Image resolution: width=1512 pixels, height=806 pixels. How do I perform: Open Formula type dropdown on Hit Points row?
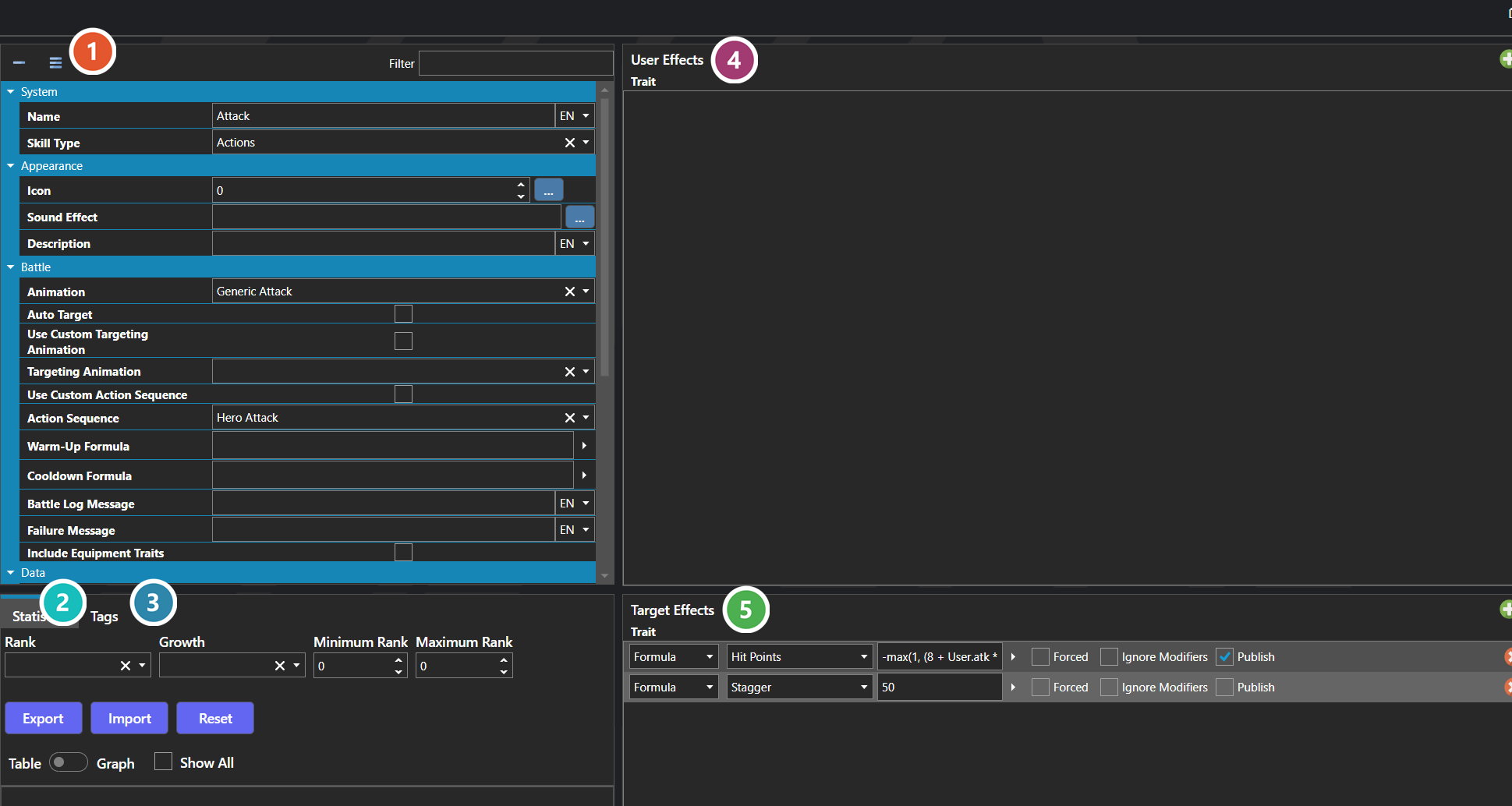coord(674,657)
